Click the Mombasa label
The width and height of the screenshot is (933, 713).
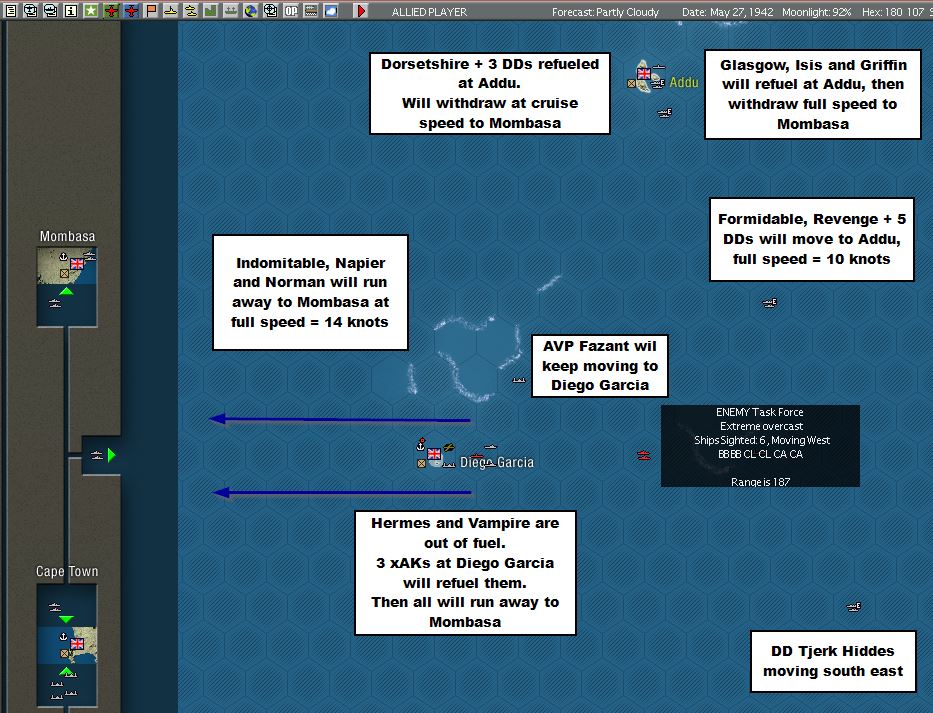[67, 236]
